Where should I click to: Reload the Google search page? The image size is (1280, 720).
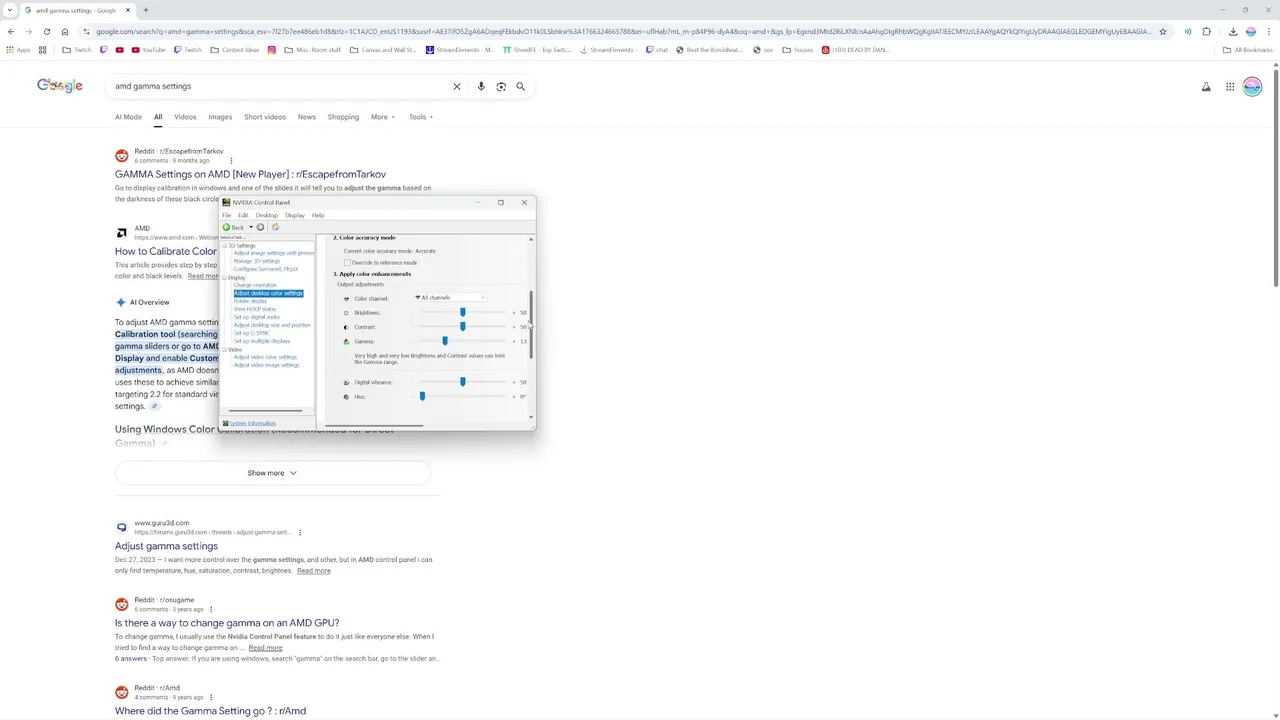[x=46, y=31]
